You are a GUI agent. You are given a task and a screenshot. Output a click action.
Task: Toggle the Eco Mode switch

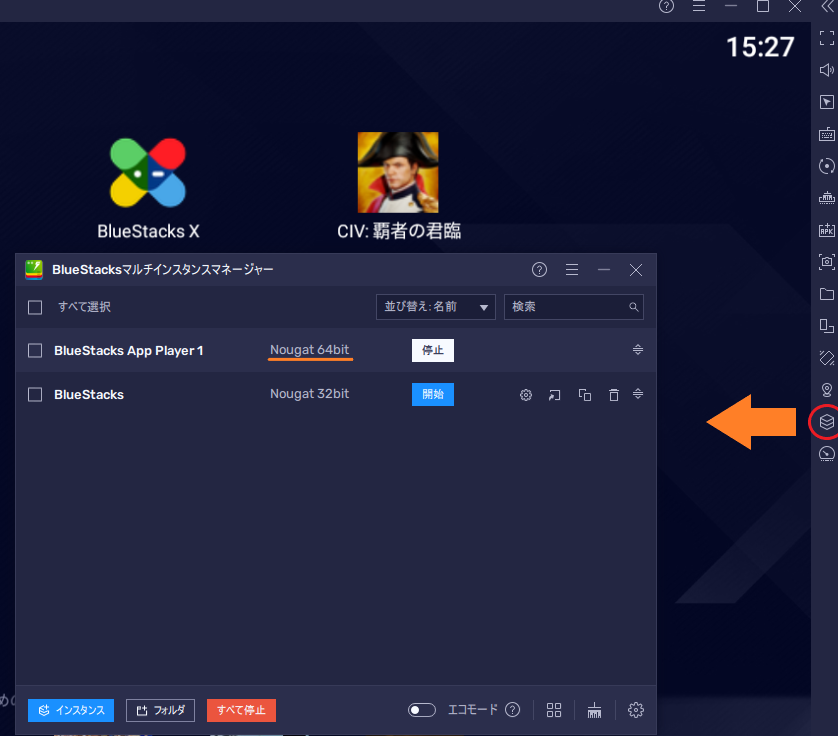point(422,710)
